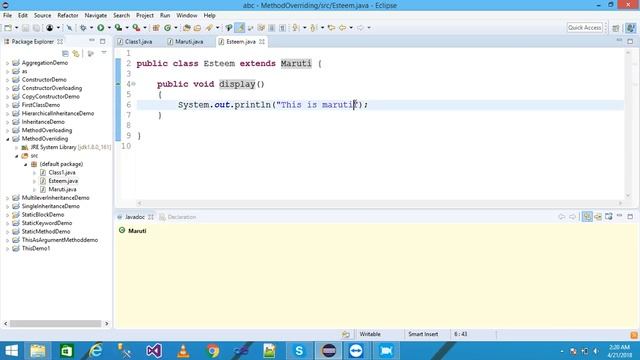Collapse the MethodOverriding project
The height and width of the screenshot is (360, 640).
7,139
